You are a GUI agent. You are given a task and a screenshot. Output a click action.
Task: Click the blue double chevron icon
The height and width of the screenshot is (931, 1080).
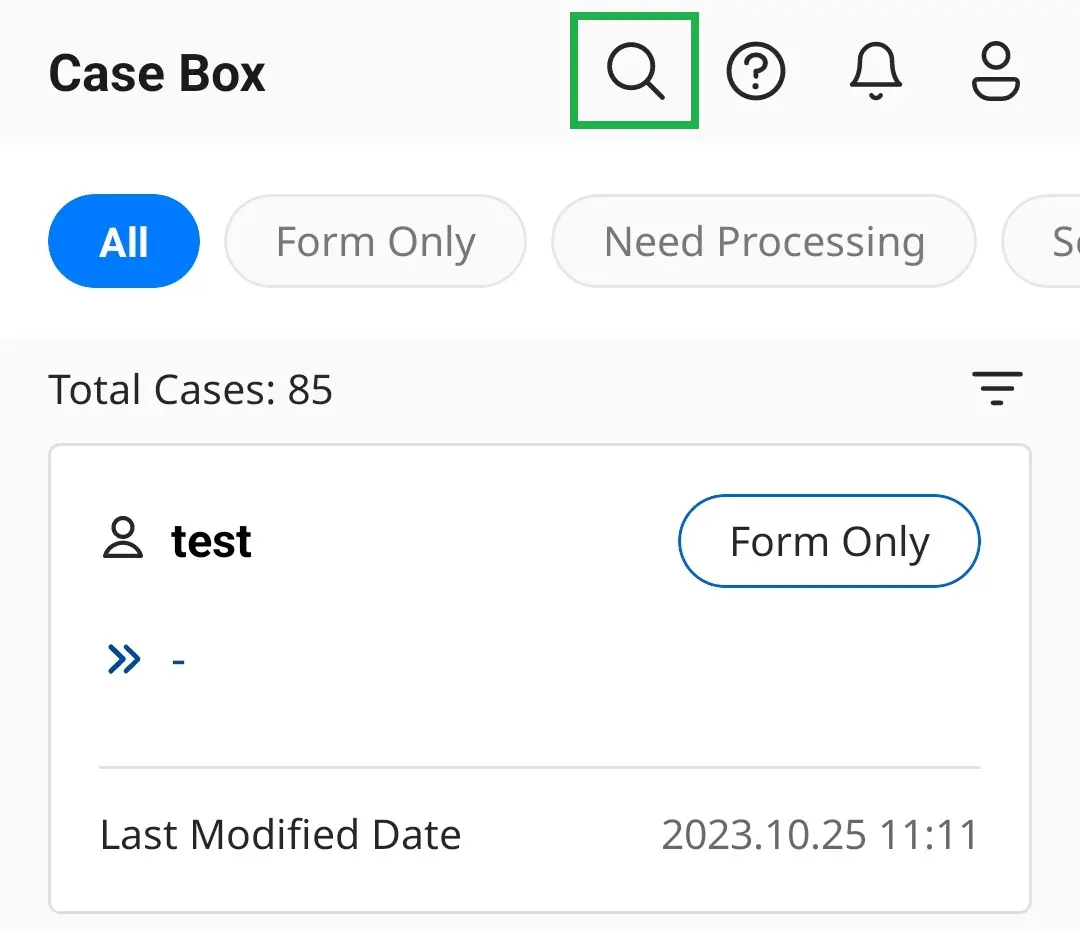[x=124, y=659]
